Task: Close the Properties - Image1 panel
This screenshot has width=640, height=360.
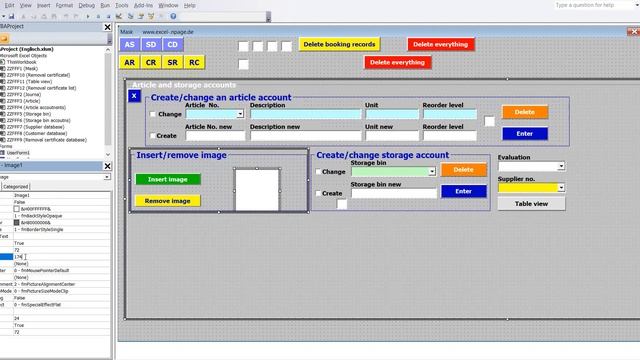Action: (107, 166)
